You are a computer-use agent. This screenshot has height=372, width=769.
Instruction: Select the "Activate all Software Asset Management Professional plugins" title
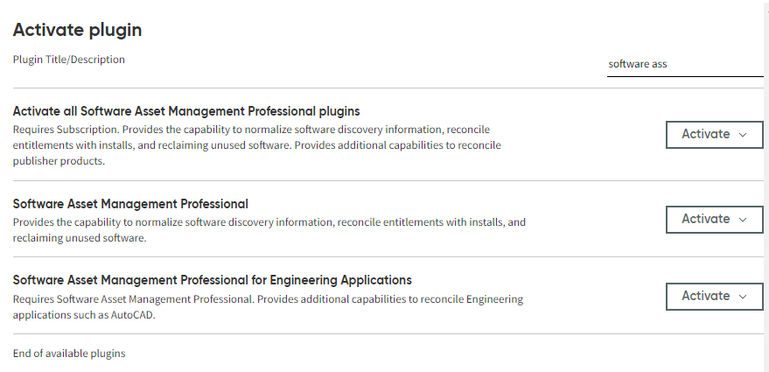click(x=186, y=111)
